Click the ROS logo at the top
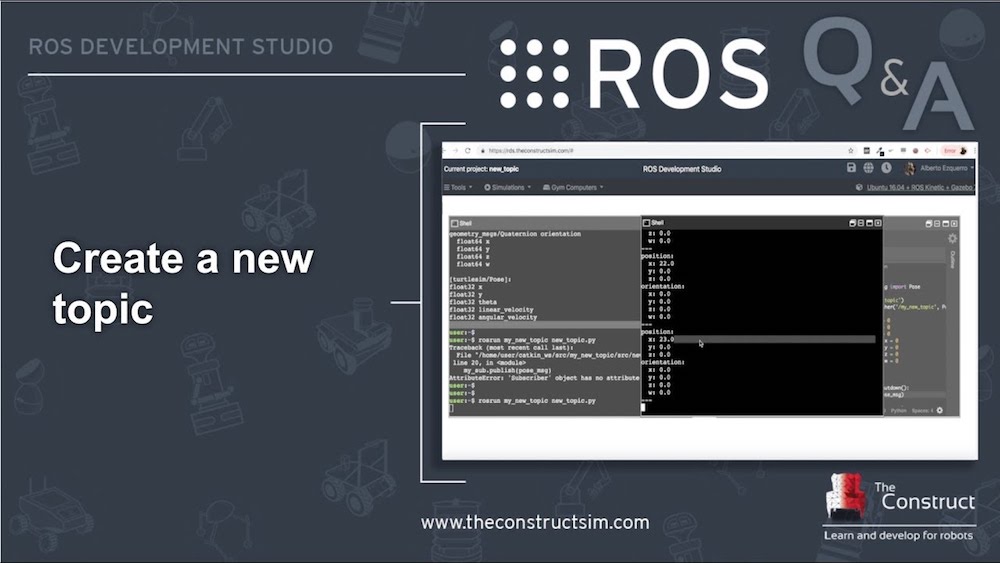 634,73
